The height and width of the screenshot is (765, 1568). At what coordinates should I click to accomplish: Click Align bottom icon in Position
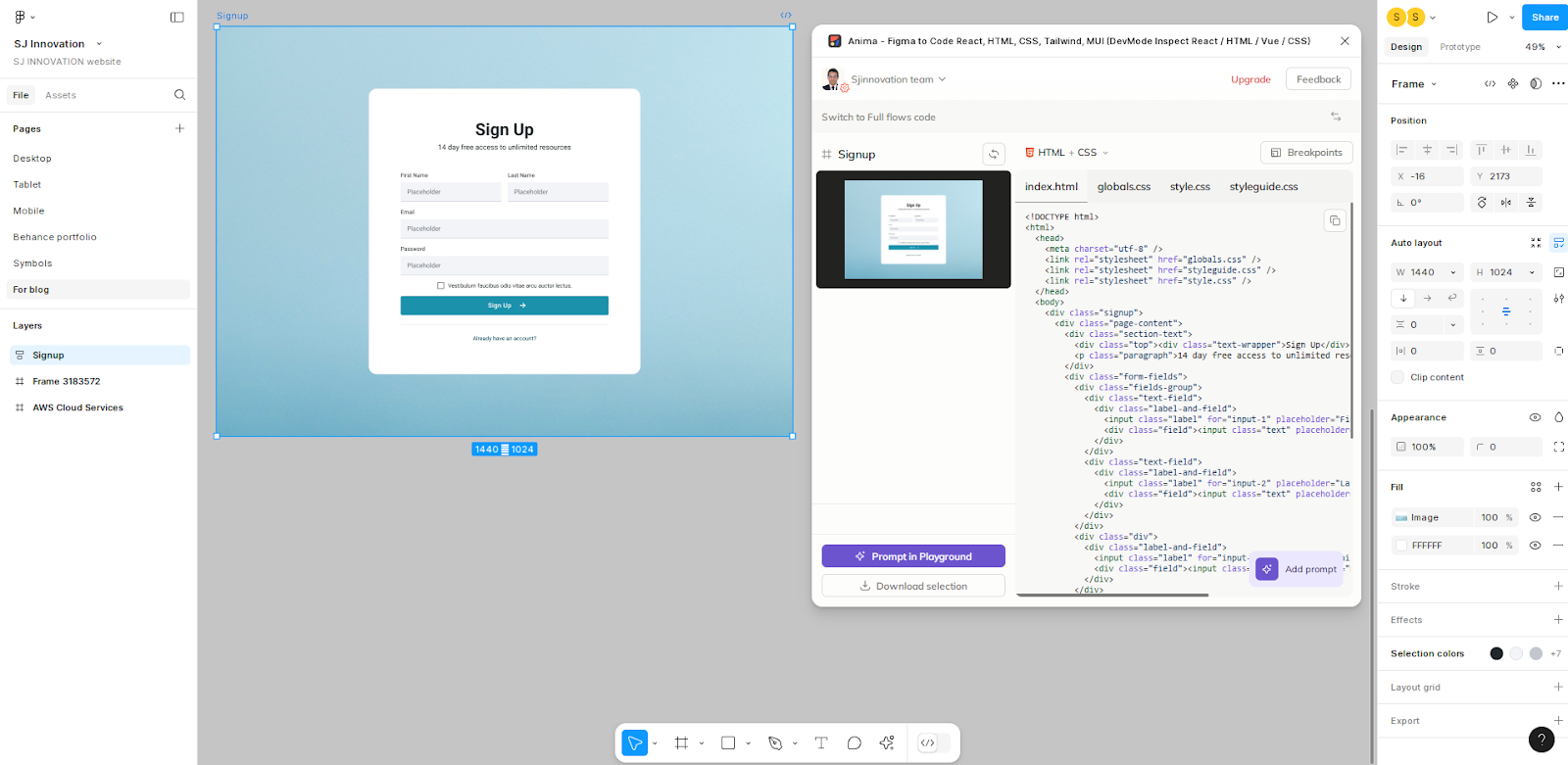(x=1530, y=150)
